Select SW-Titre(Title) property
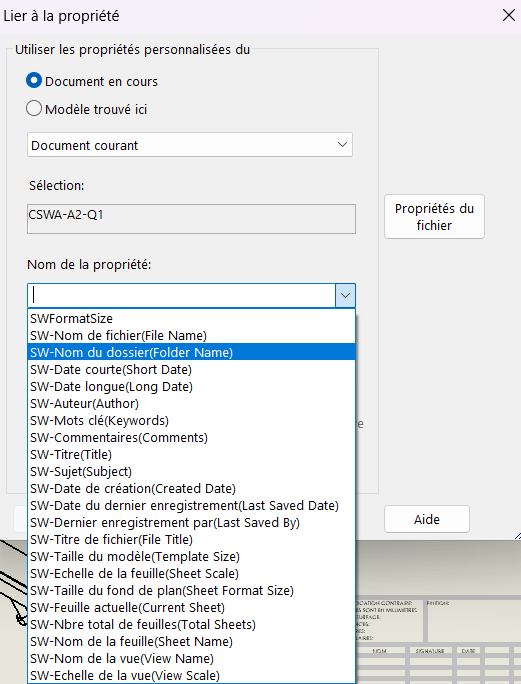This screenshot has width=521, height=684. tap(192, 455)
